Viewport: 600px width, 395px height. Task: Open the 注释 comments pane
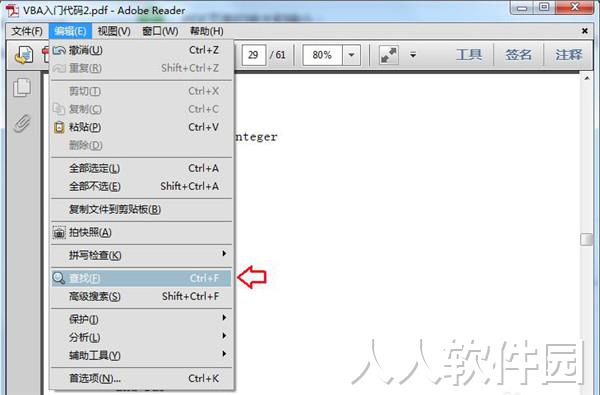click(x=569, y=55)
